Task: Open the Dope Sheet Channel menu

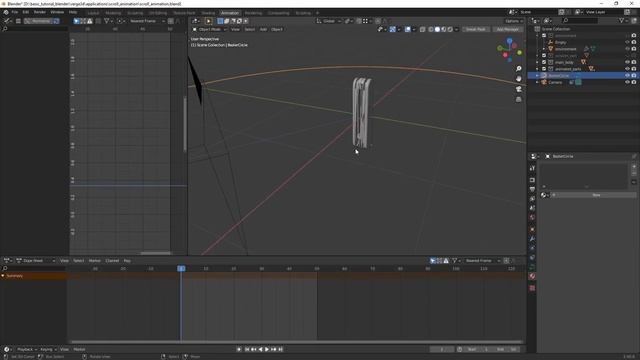Action: click(x=112, y=260)
